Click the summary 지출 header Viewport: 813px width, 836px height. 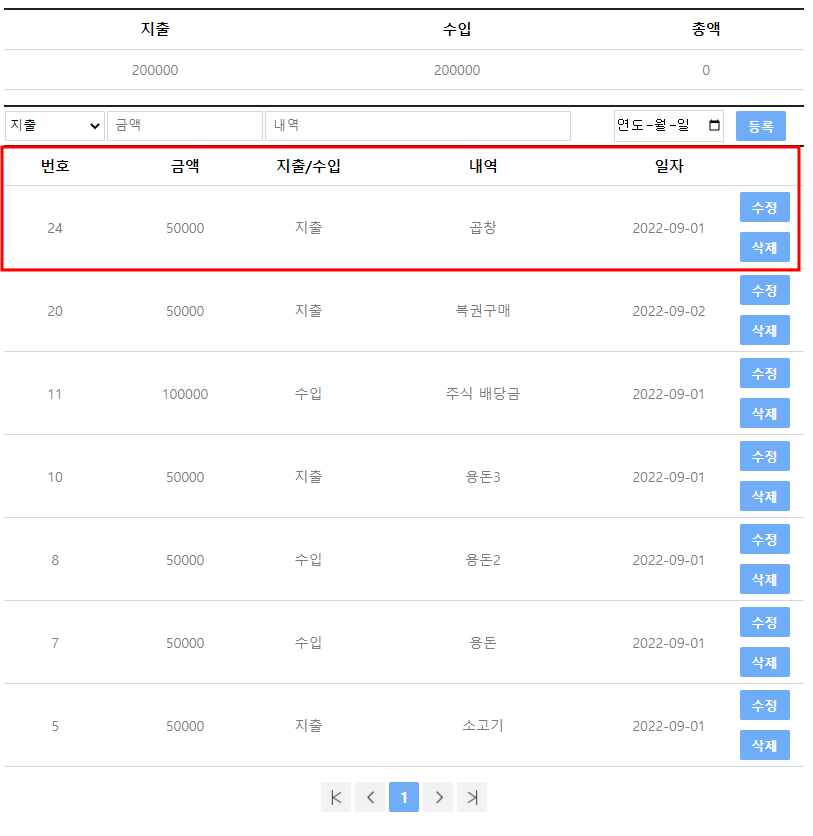pos(155,29)
